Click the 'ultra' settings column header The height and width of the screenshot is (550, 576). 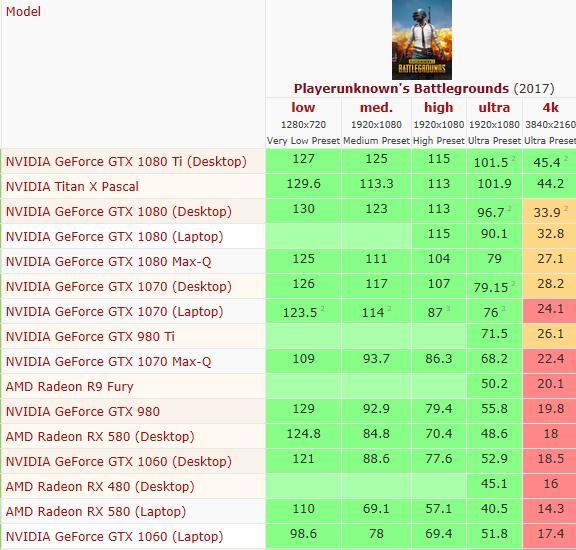[x=494, y=107]
